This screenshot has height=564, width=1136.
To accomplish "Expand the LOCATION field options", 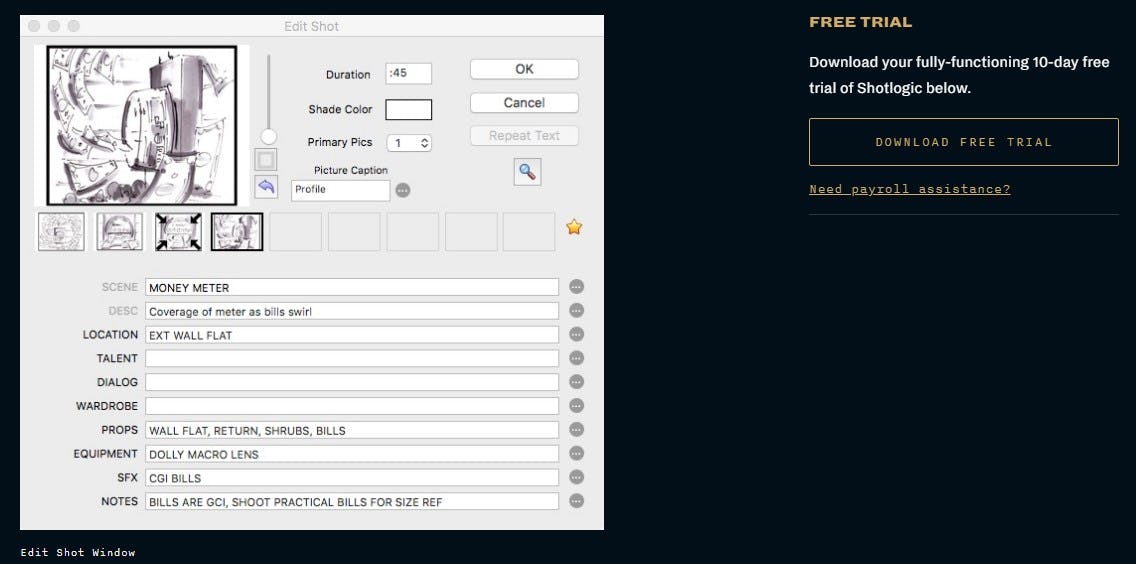I will pos(576,335).
